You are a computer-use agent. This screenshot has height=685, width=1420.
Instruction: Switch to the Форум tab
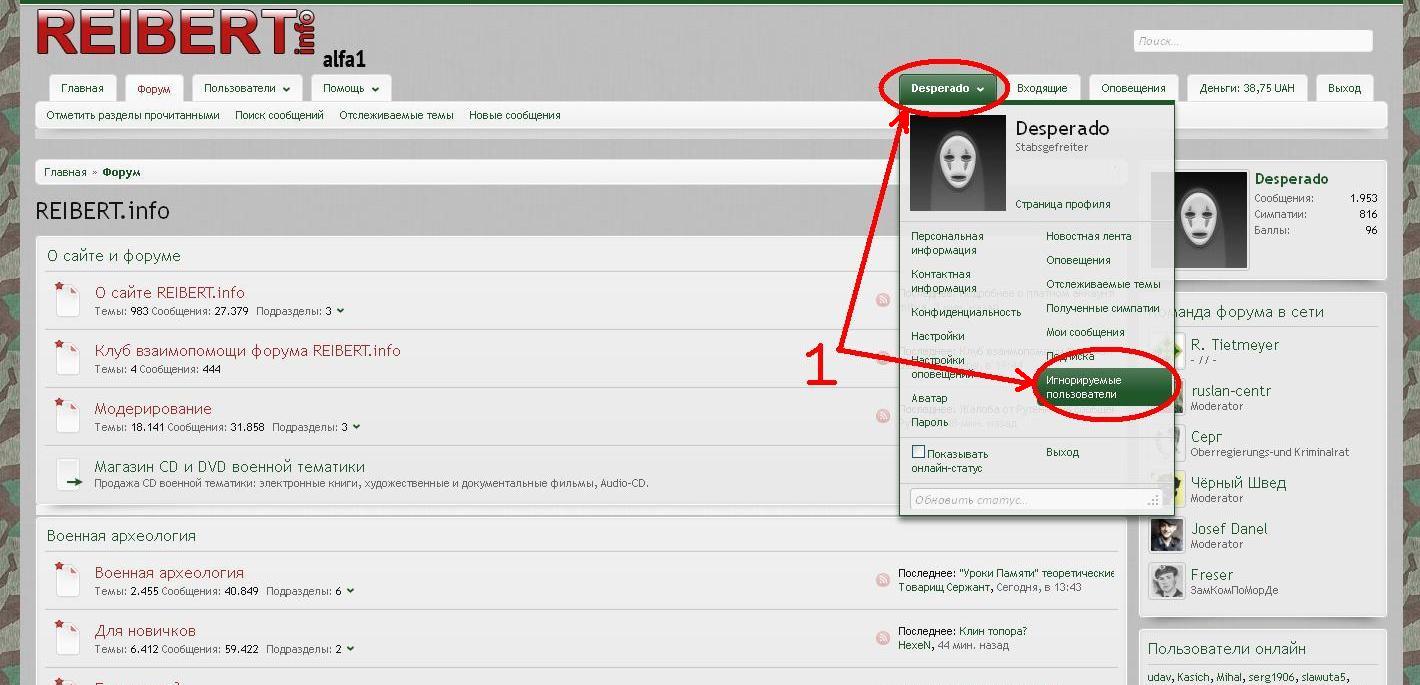(154, 88)
